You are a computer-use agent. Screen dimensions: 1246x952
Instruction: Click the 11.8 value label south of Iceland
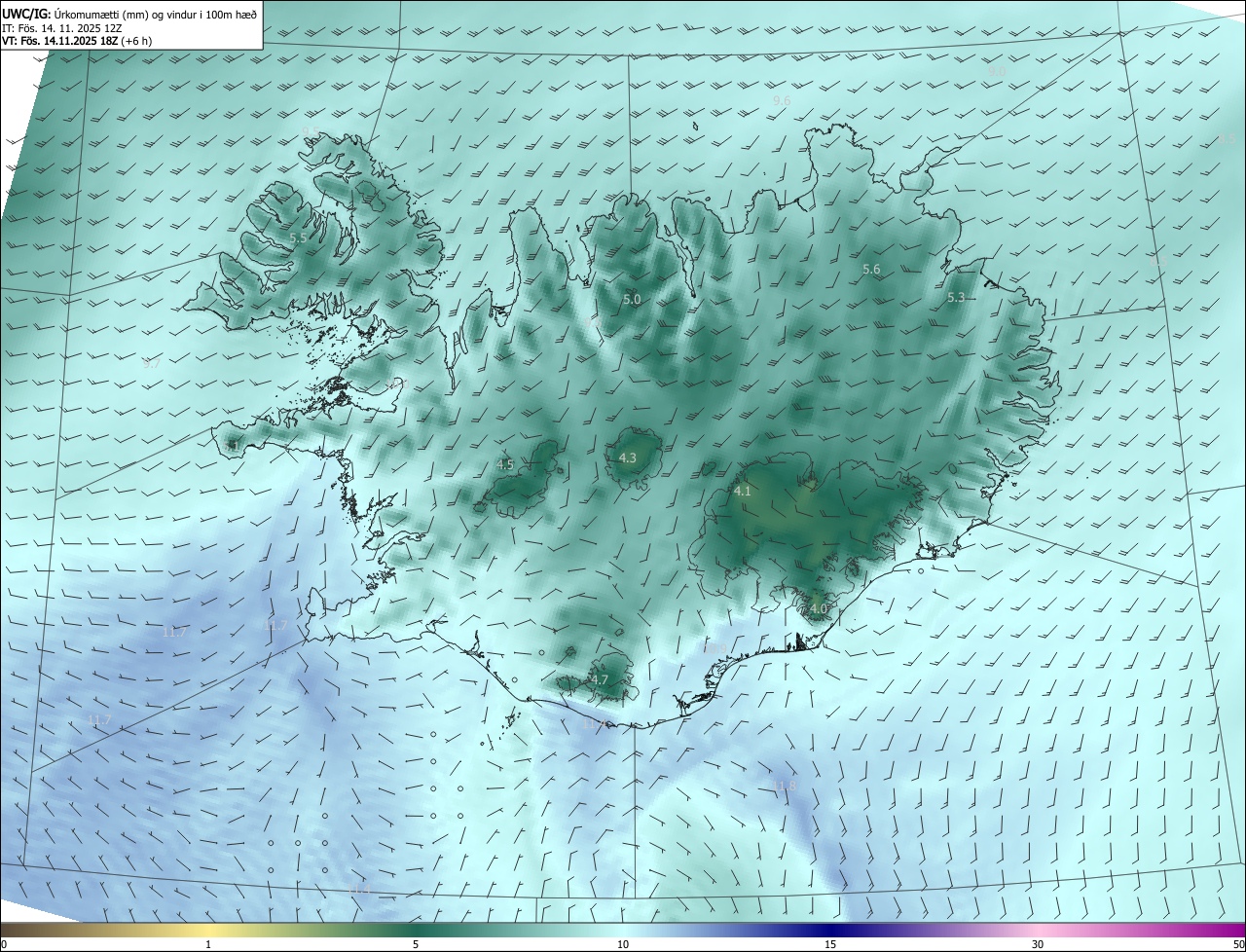pyautogui.click(x=785, y=787)
